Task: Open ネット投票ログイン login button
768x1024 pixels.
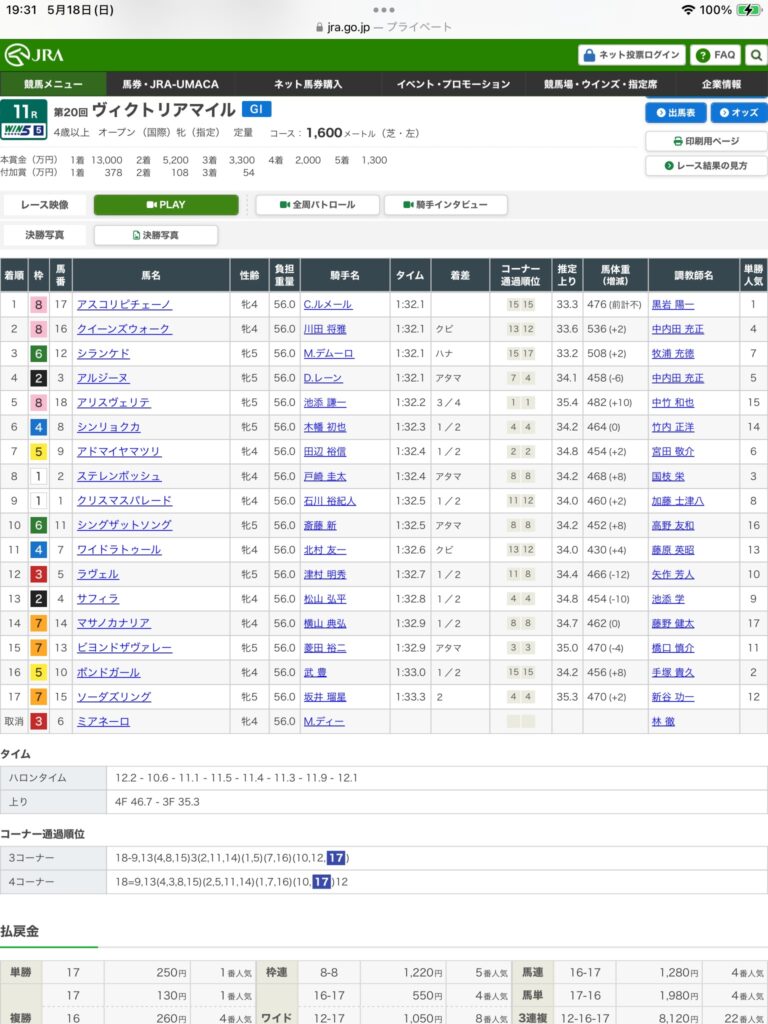Action: click(x=632, y=56)
